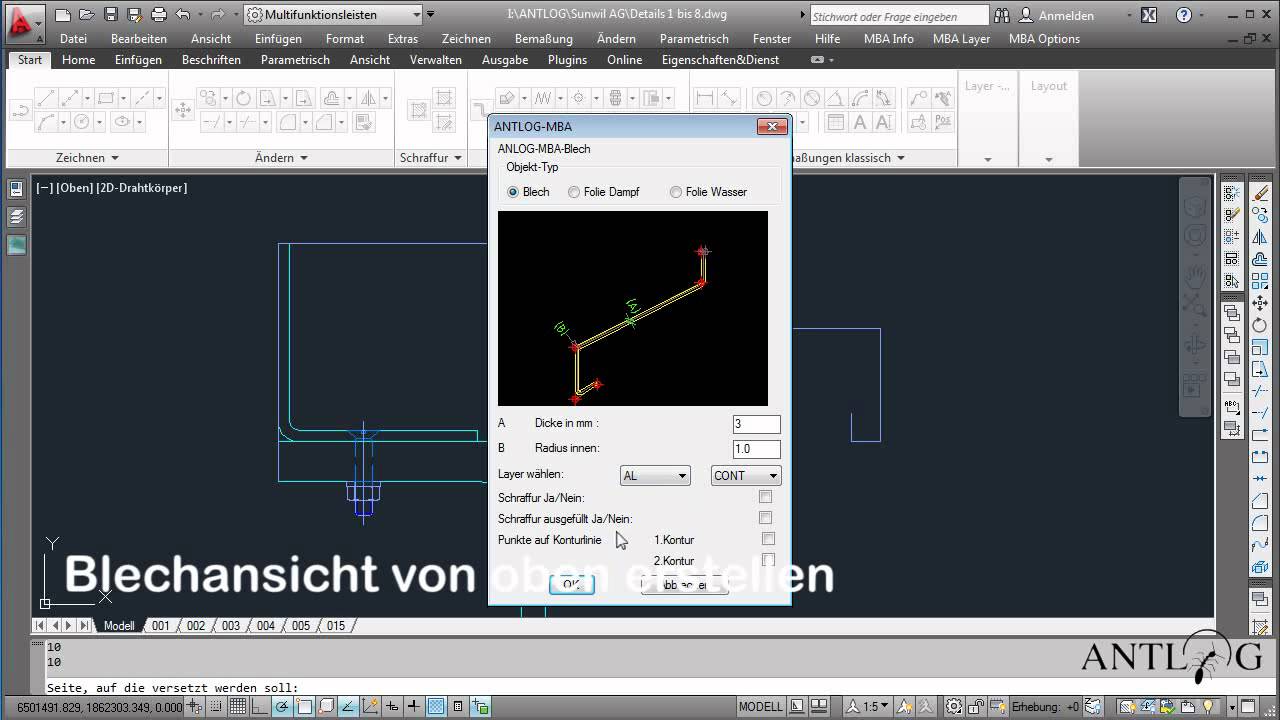
Task: Expand the Layer panel arrow
Action: click(x=988, y=159)
